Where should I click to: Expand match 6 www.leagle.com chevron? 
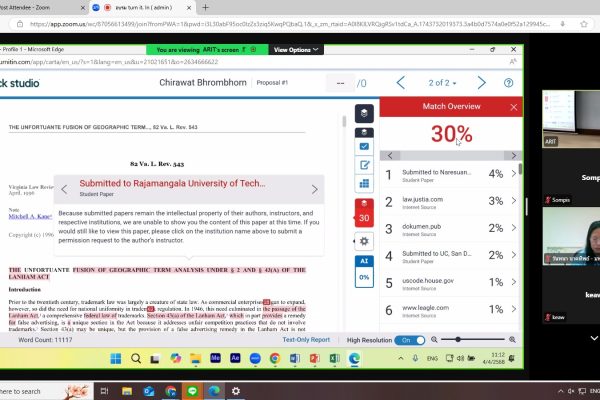coord(514,309)
